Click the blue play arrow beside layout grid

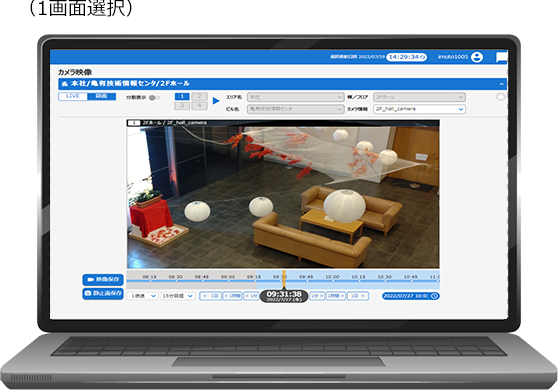click(x=216, y=101)
